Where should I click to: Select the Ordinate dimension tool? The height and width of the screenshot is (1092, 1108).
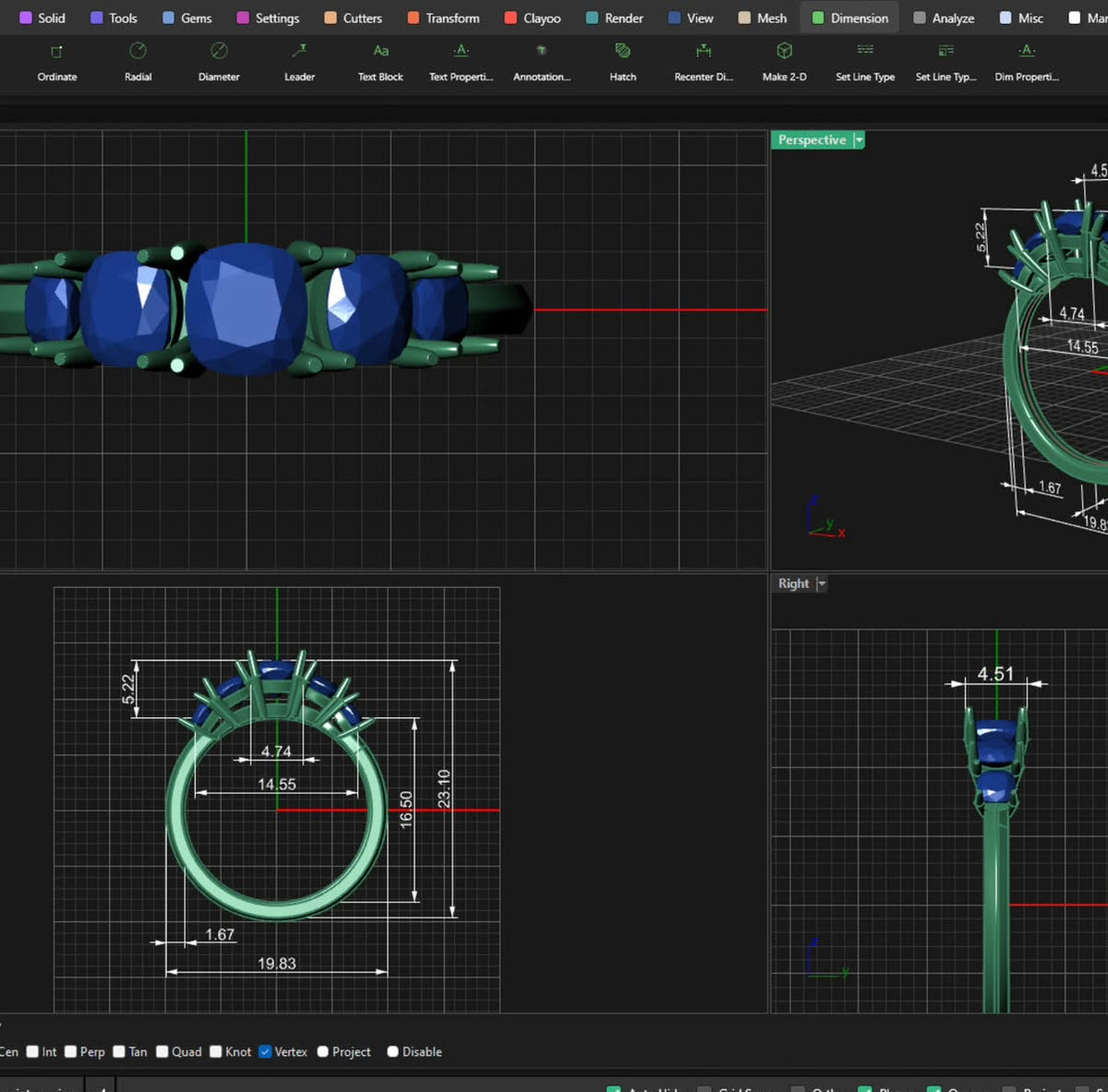point(56,61)
